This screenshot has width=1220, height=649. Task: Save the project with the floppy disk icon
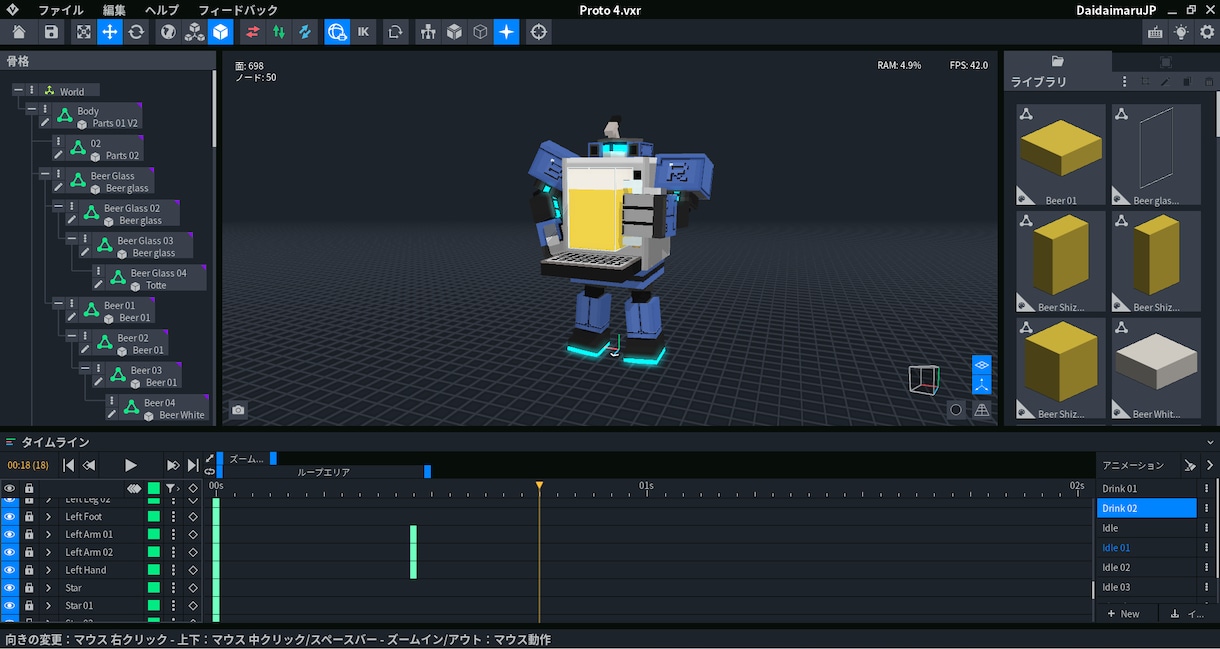point(51,32)
